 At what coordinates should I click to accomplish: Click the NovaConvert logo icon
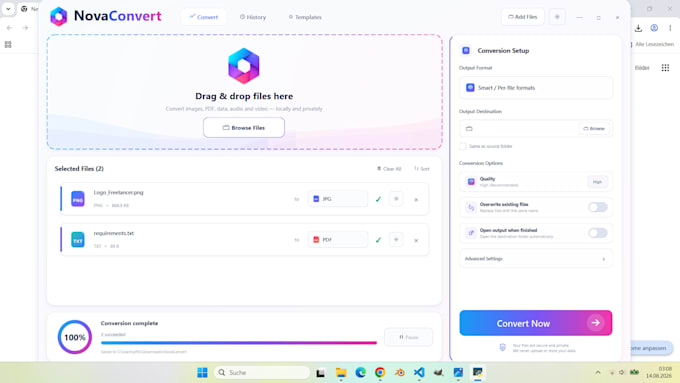pyautogui.click(x=59, y=16)
